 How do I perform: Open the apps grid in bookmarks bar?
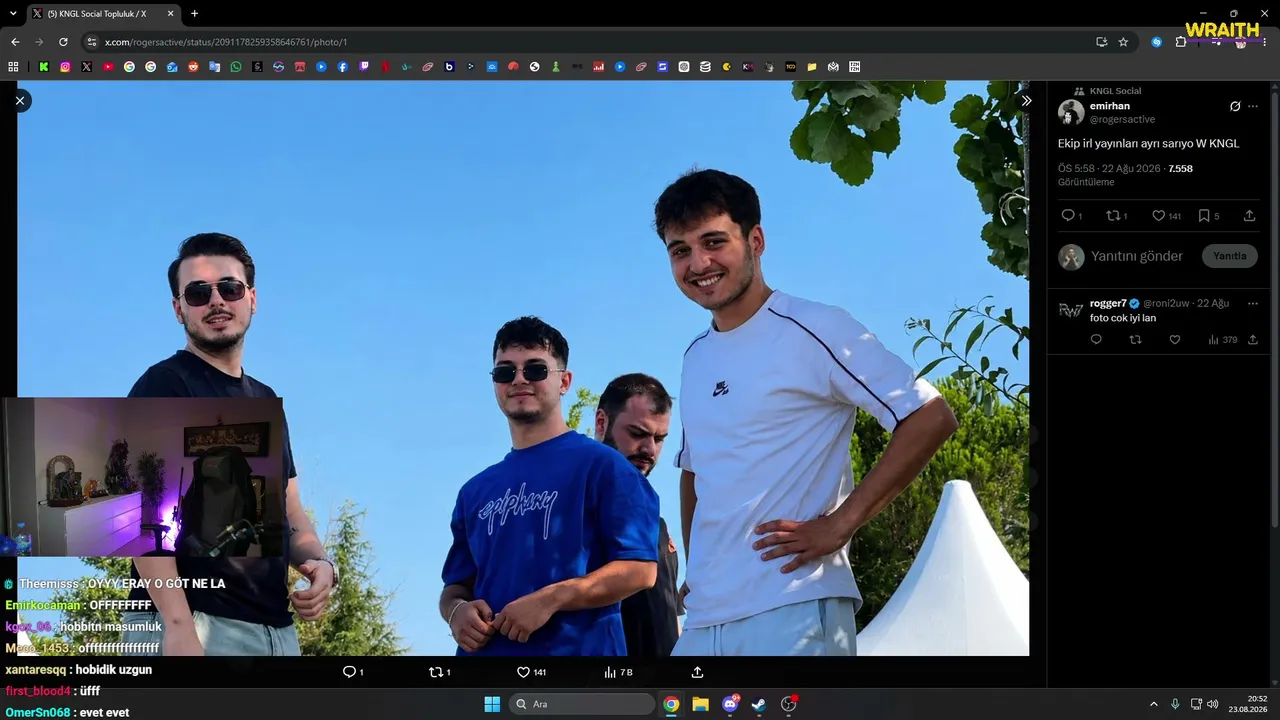(x=13, y=67)
